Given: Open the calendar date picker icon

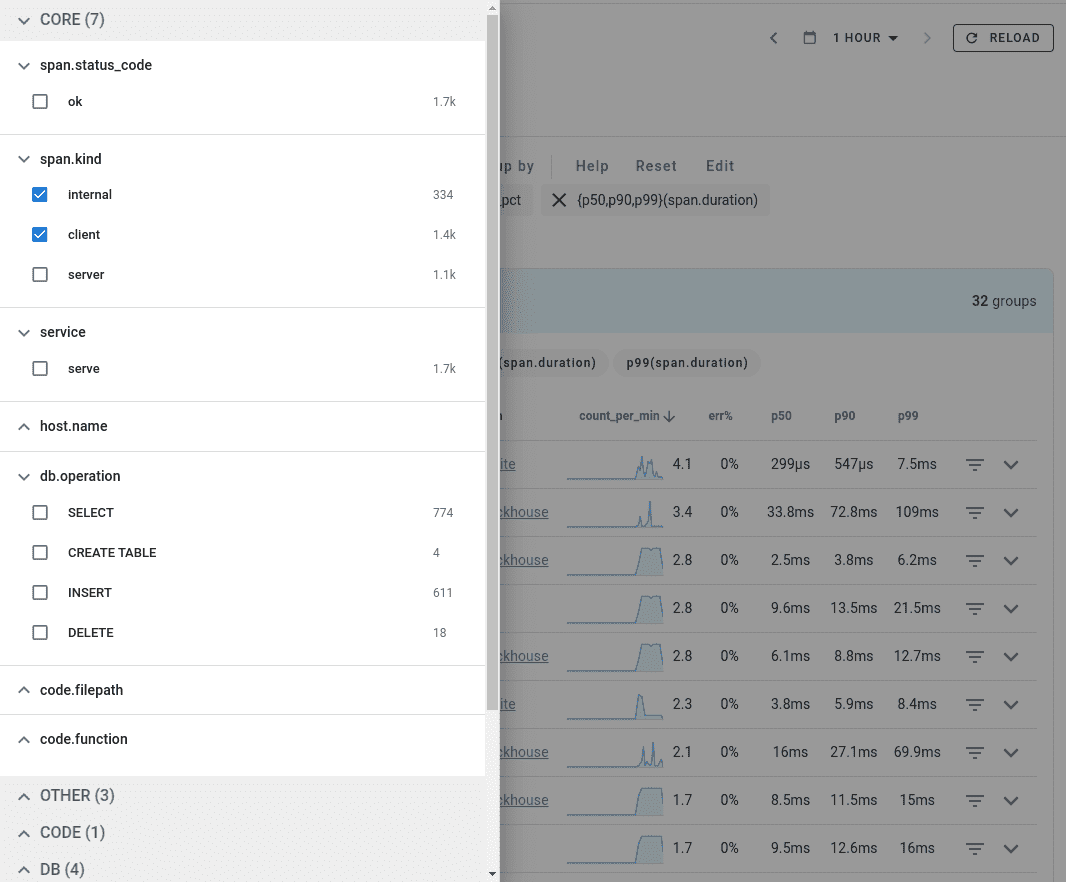Looking at the screenshot, I should pos(810,38).
